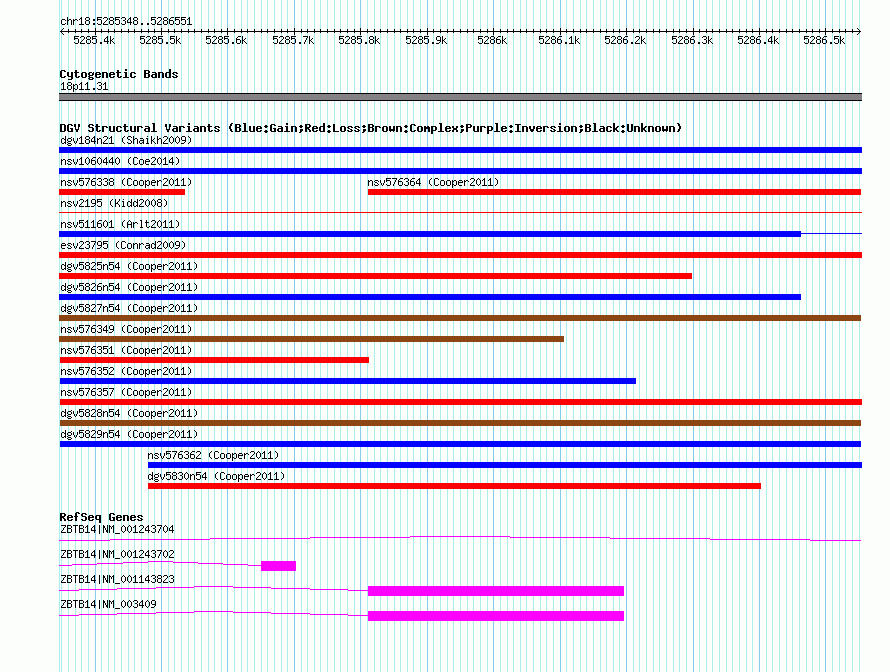
Task: Open ZBTB14|NM_001143823 transcript label
Action: tap(117, 579)
